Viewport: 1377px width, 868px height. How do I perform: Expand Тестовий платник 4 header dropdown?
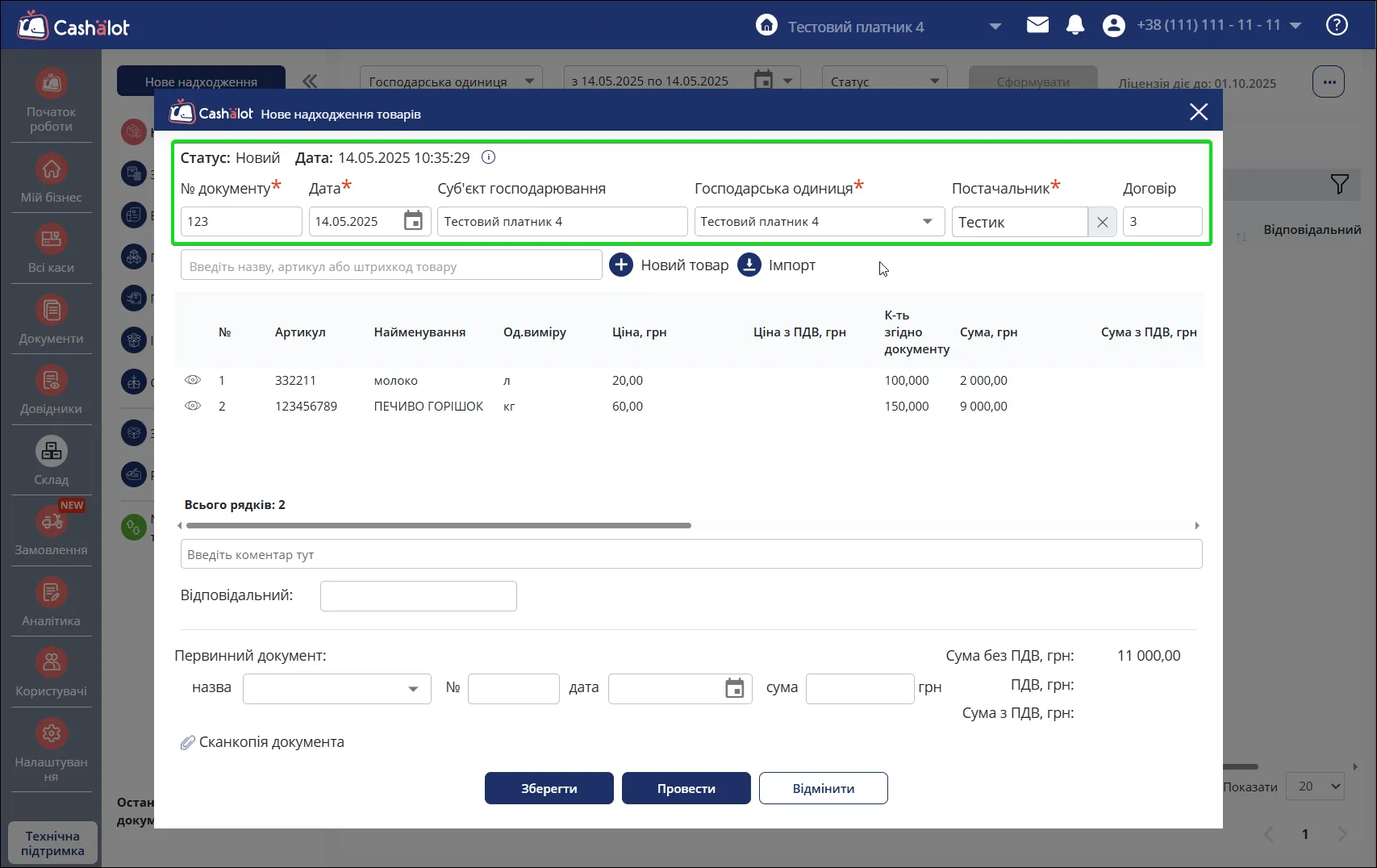coord(995,27)
